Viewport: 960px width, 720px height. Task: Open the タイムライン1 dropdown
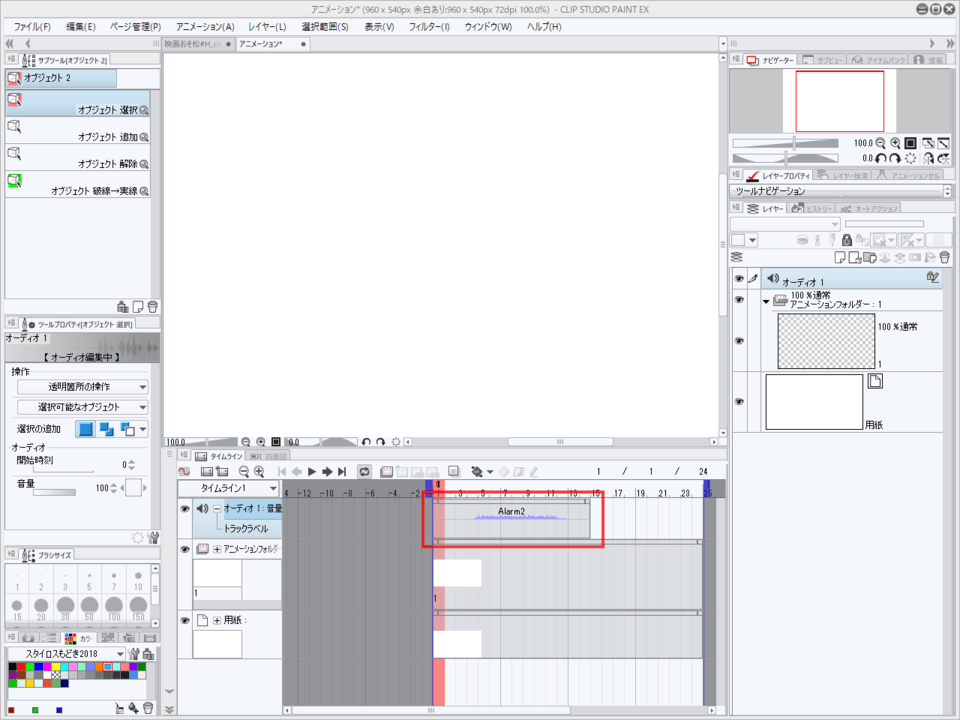coord(228,489)
